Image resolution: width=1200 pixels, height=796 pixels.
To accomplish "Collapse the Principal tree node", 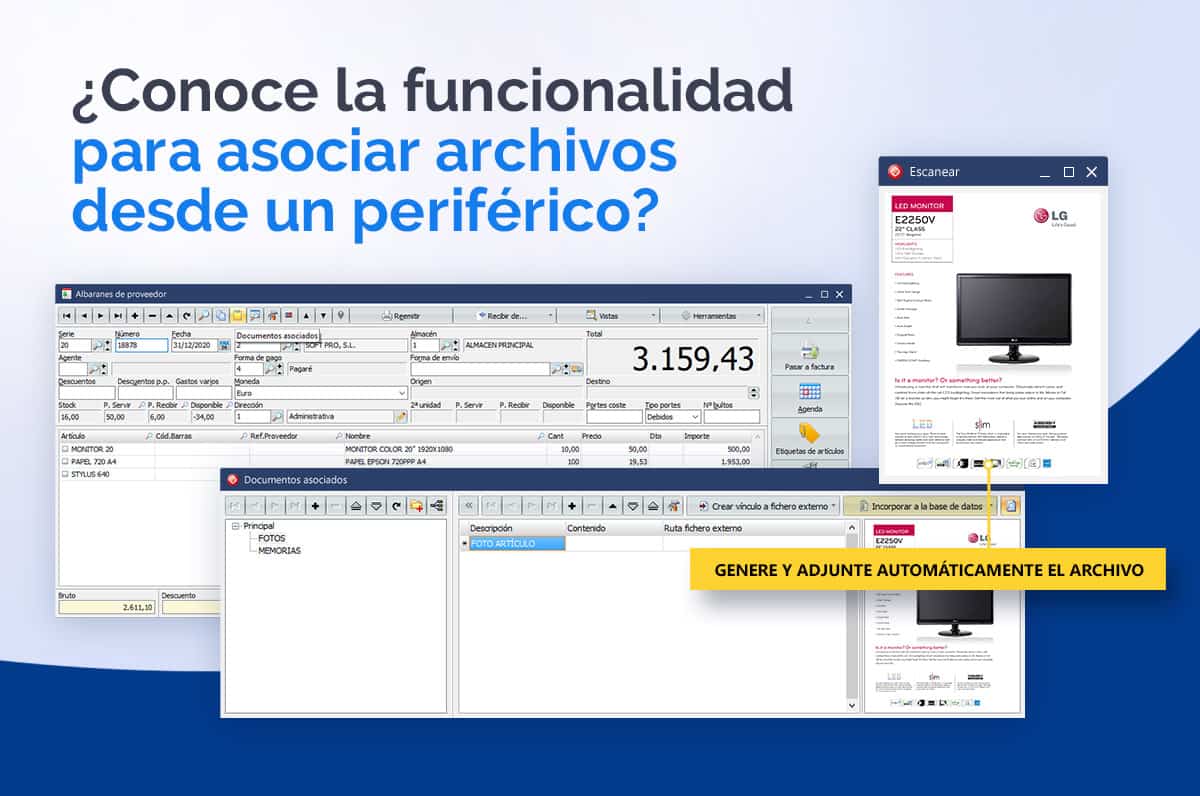I will 235,526.
